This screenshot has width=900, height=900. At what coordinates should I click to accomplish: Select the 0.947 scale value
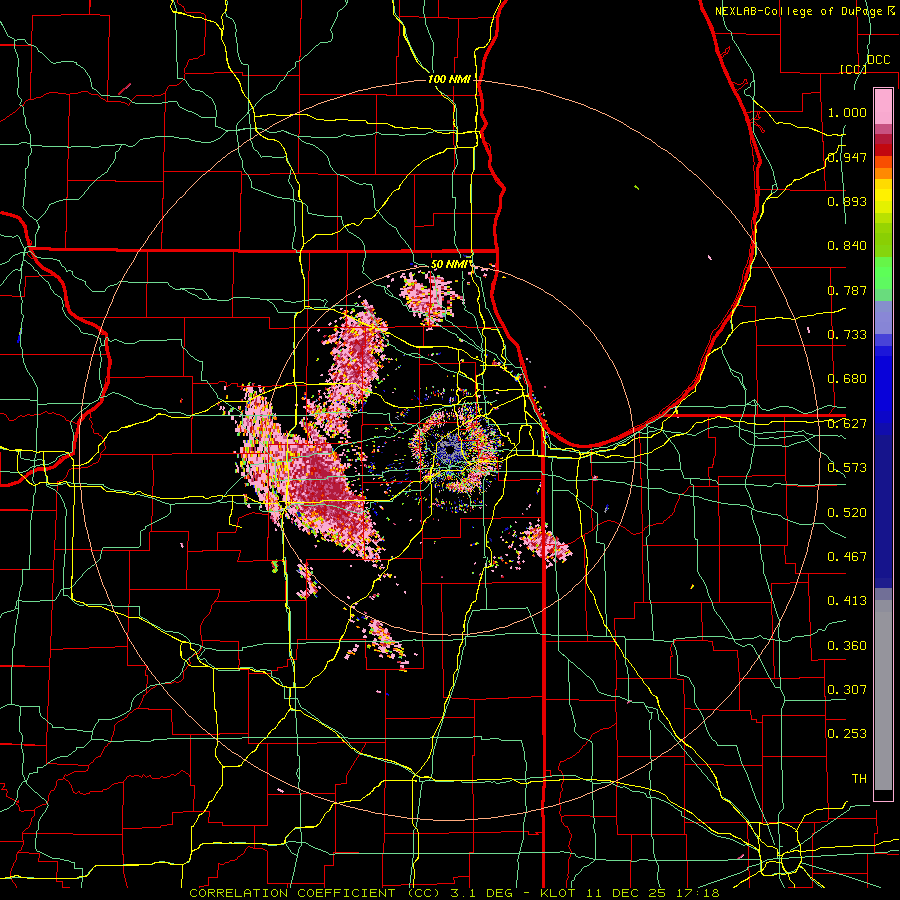coord(847,157)
